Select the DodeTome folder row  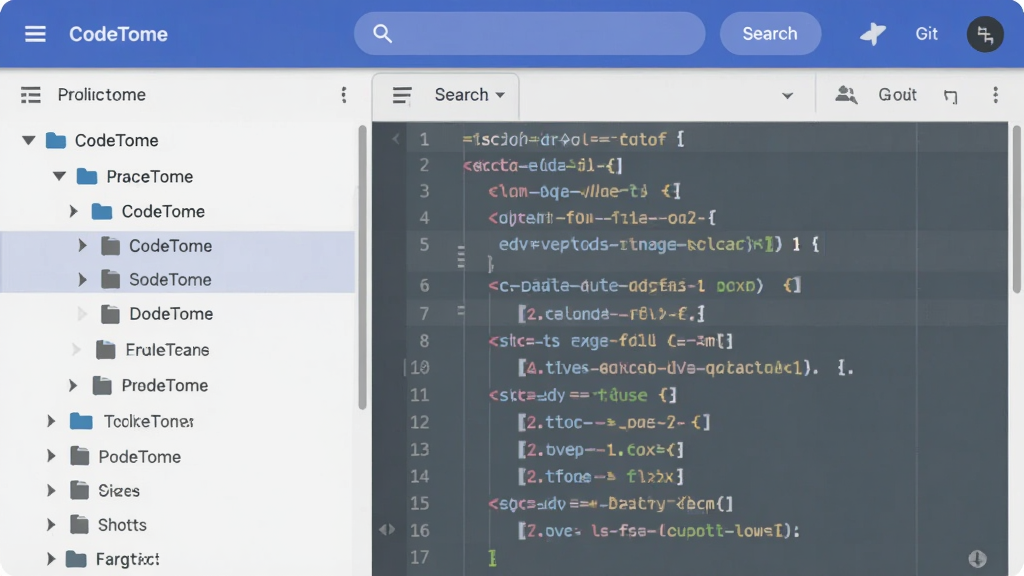tap(178, 313)
